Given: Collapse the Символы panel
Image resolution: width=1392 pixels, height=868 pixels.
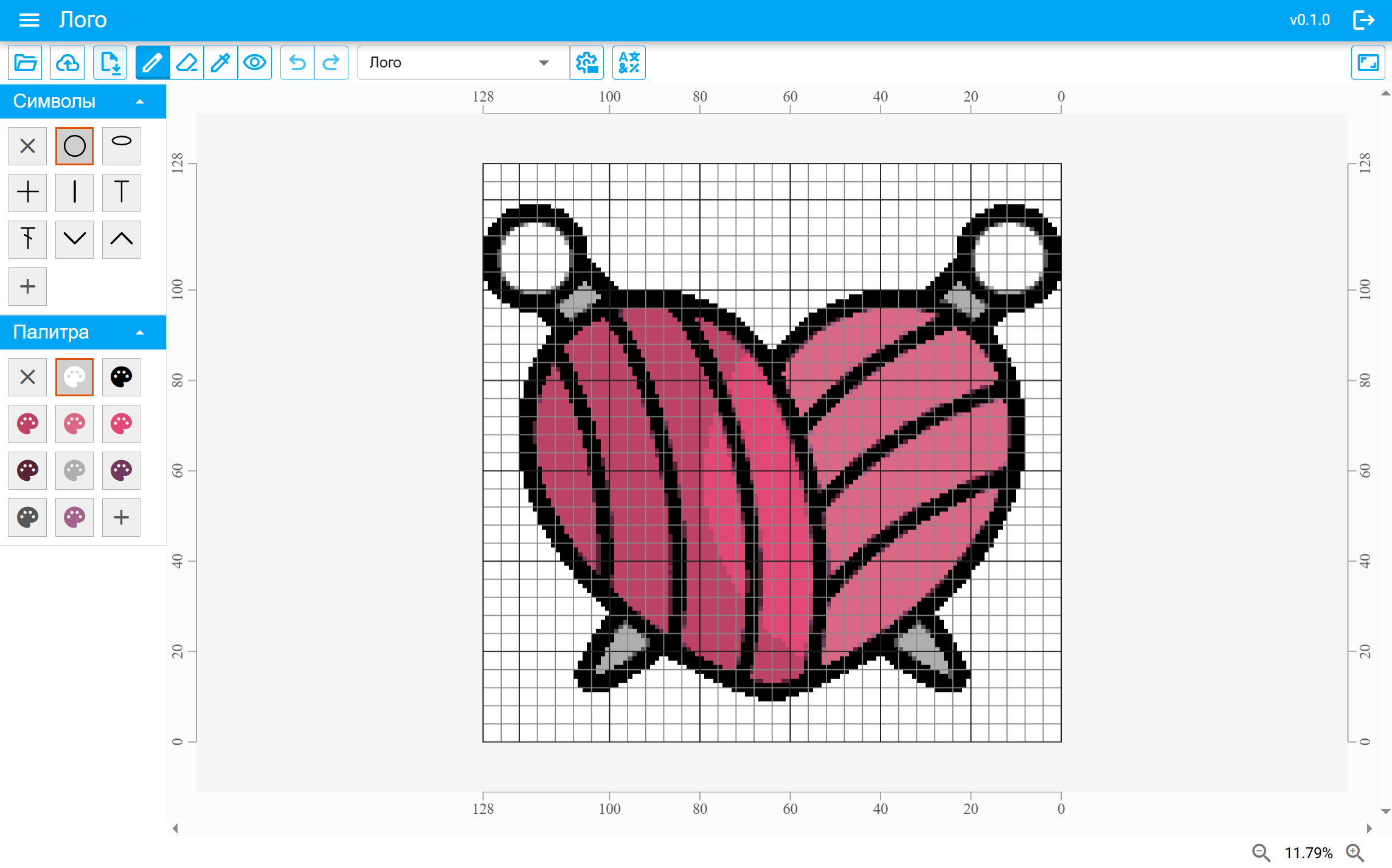Looking at the screenshot, I should [x=140, y=102].
